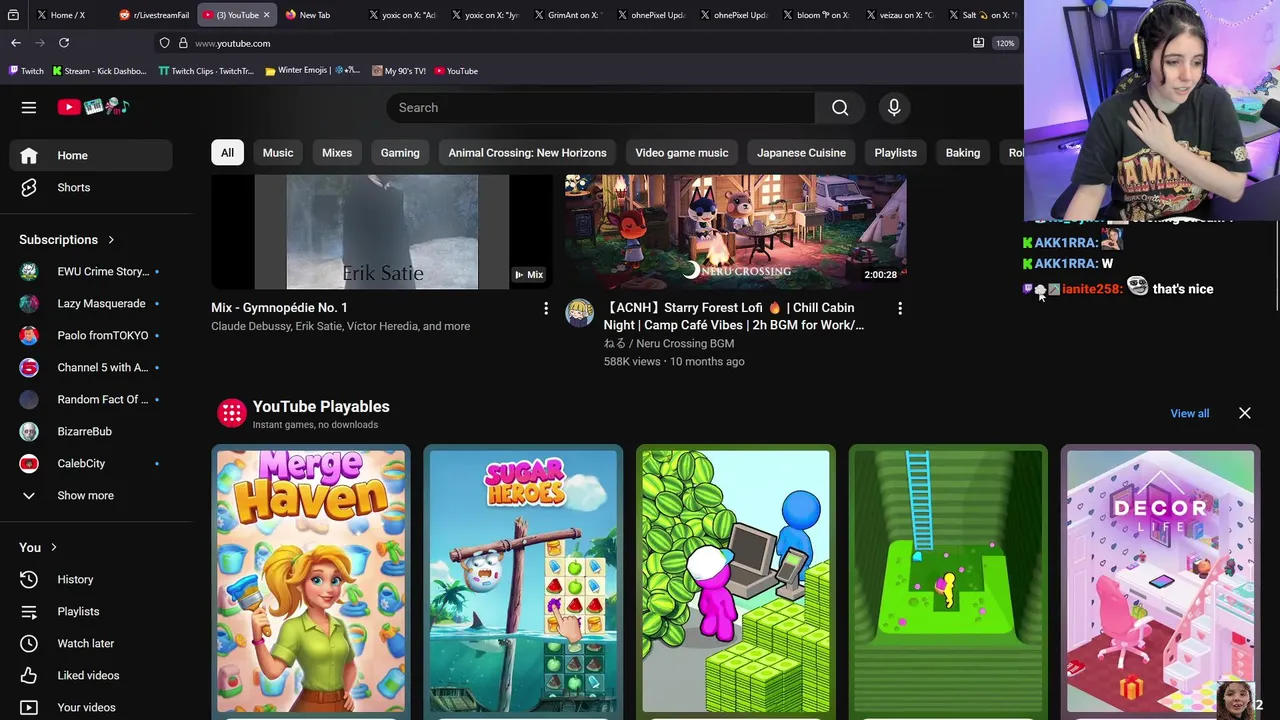Open the Stream - Kick Dashboard bookmark
The image size is (1280, 720).
coord(99,71)
